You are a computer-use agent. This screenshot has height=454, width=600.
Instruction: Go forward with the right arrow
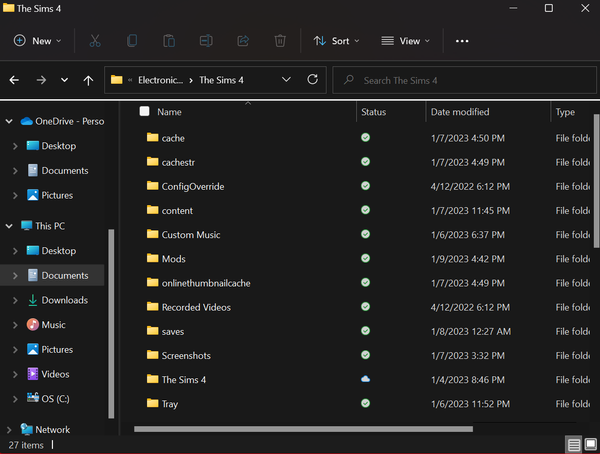pos(41,80)
